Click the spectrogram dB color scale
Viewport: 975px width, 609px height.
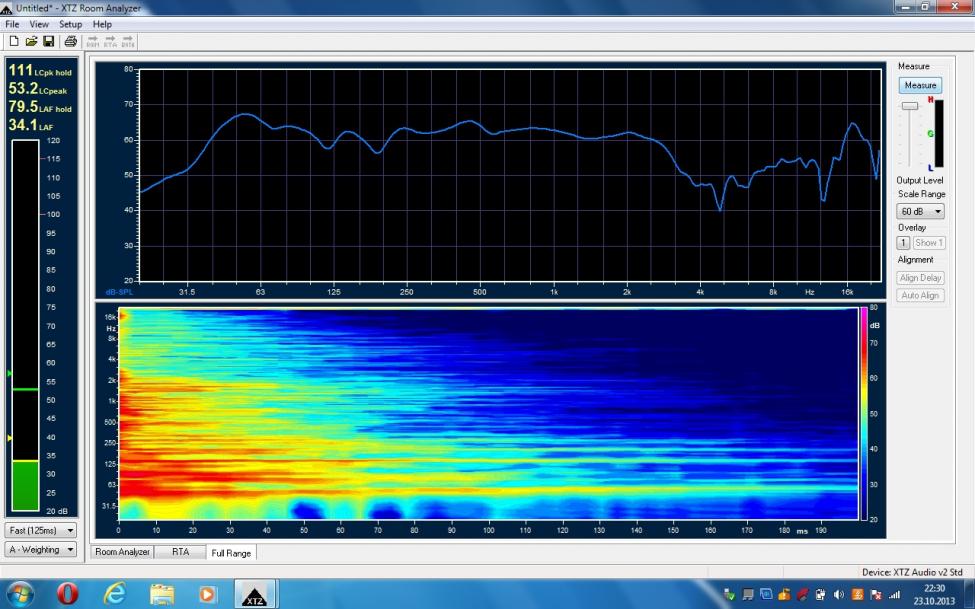coord(864,414)
